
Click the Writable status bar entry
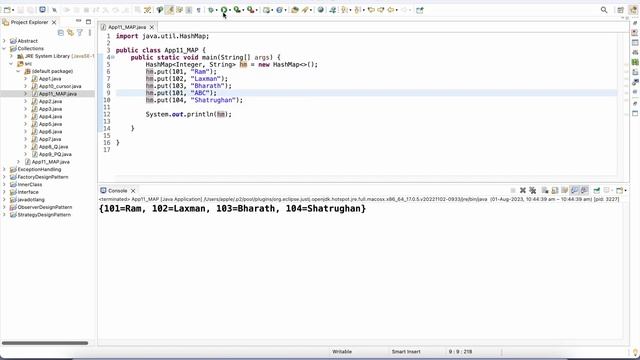342,351
